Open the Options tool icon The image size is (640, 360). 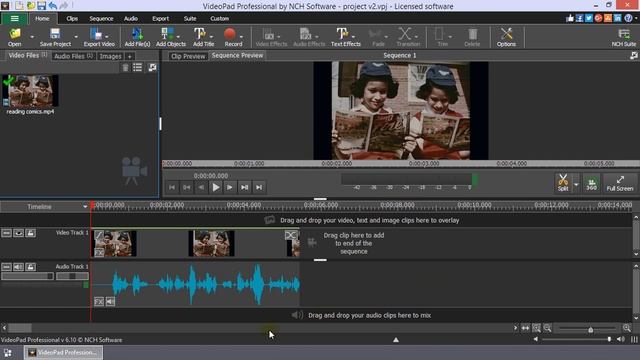point(506,37)
